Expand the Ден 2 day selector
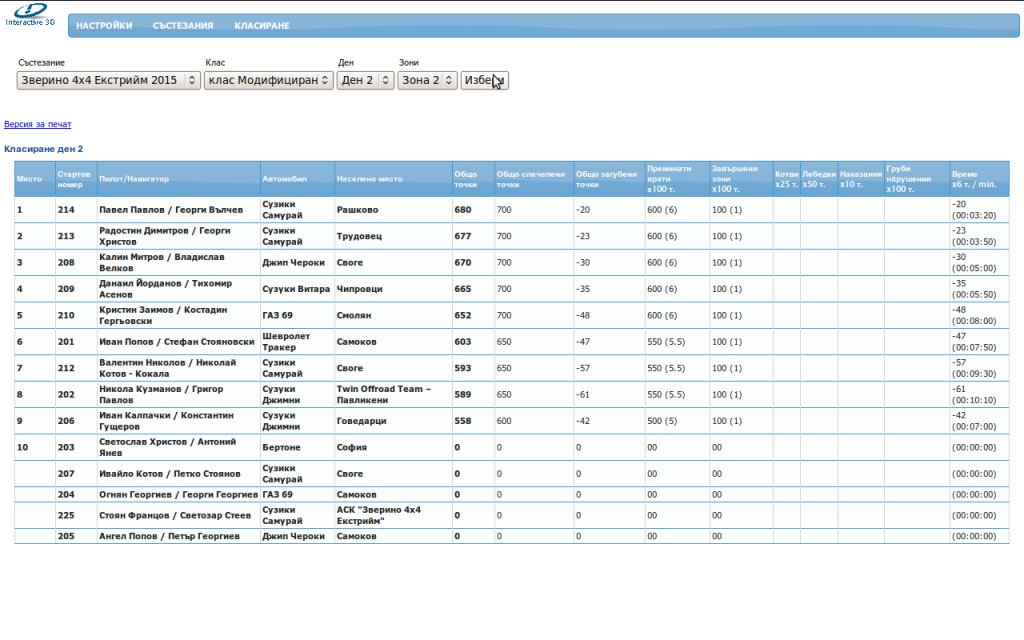 pyautogui.click(x=366, y=81)
